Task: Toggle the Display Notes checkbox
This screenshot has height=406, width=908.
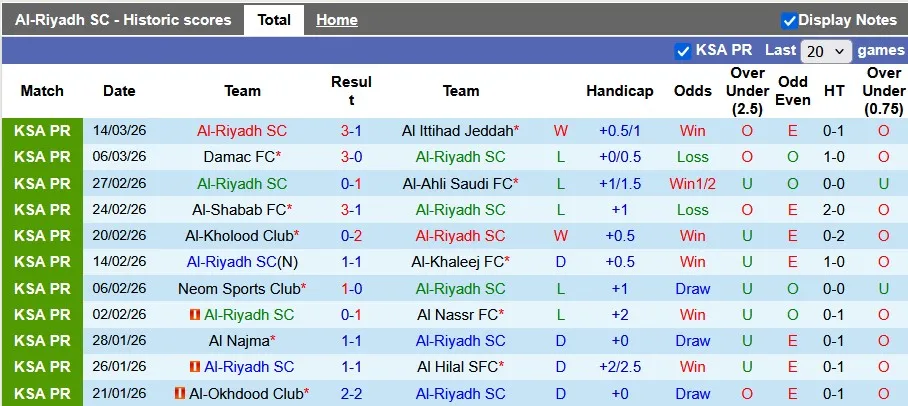Action: (x=789, y=20)
